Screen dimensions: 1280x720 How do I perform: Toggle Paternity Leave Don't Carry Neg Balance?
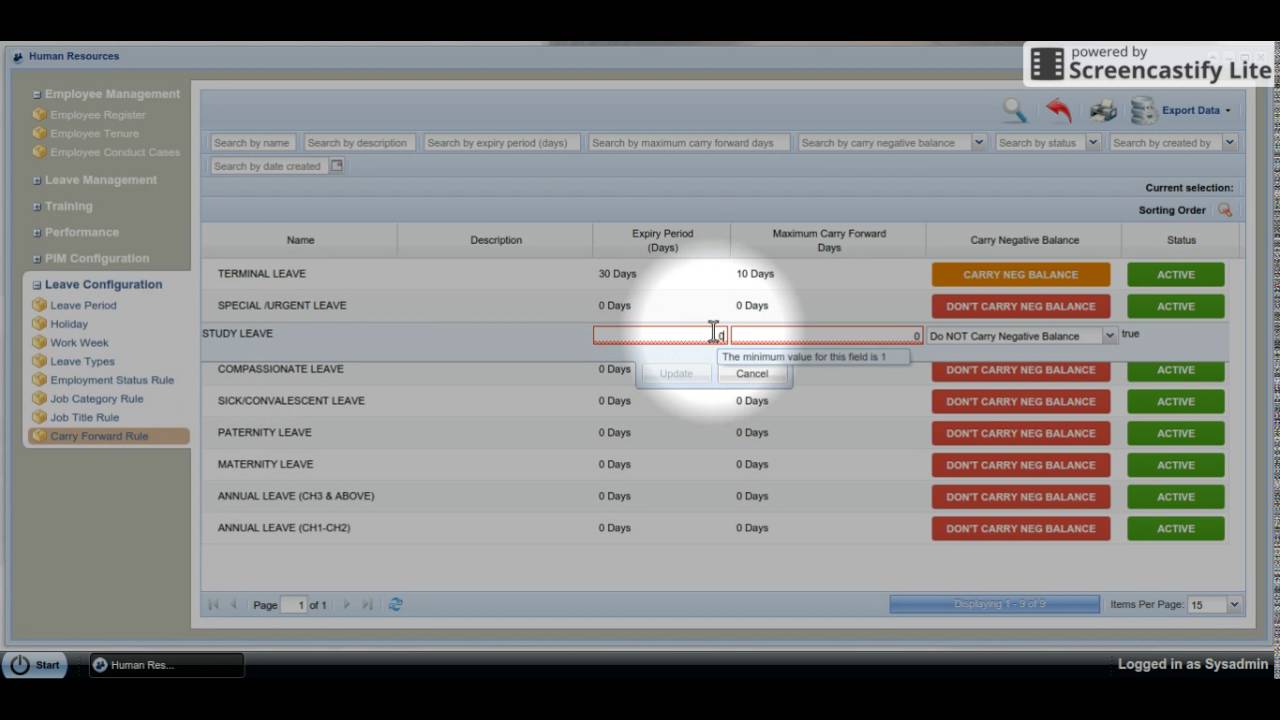pyautogui.click(x=1021, y=433)
